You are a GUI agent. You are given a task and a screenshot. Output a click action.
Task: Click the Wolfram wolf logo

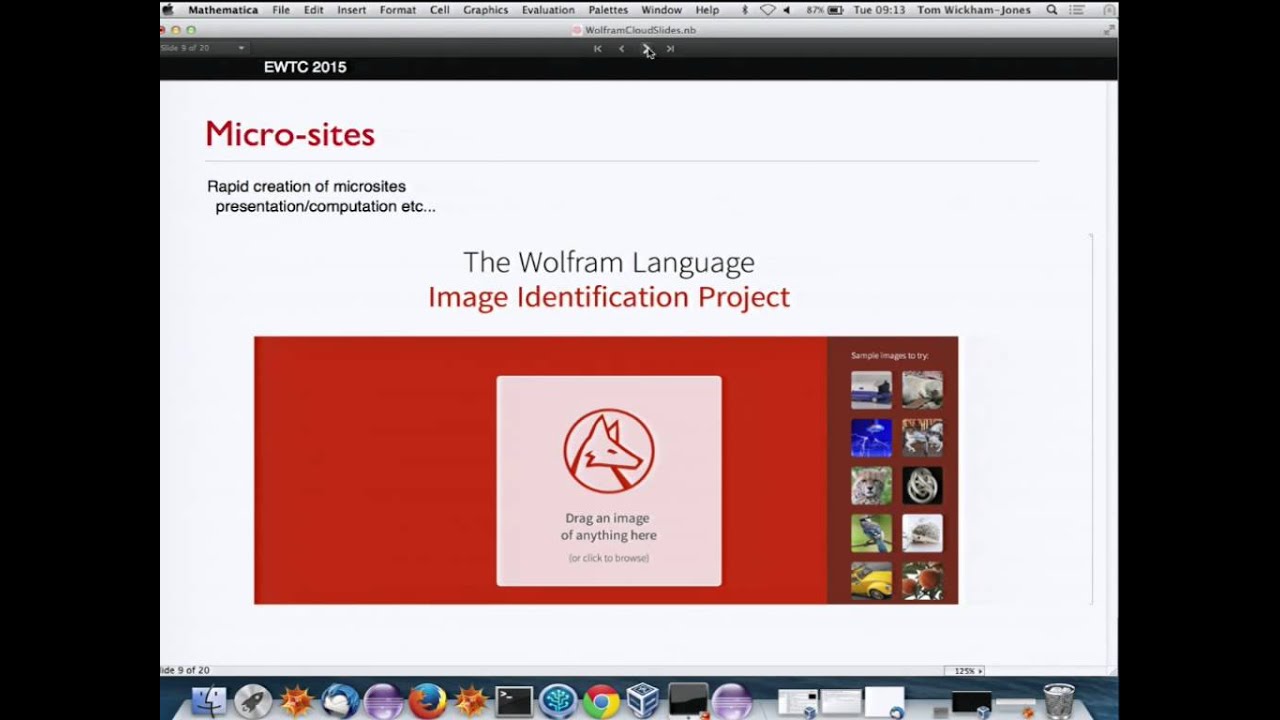pos(609,451)
